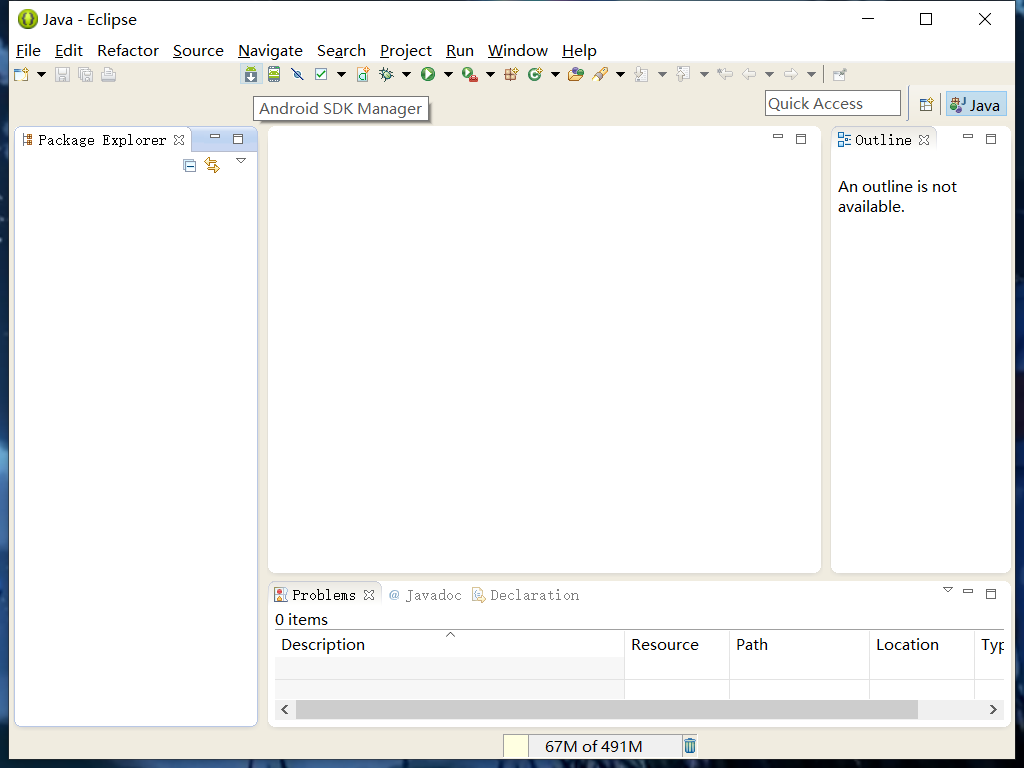Create a new Java class

coord(535,74)
